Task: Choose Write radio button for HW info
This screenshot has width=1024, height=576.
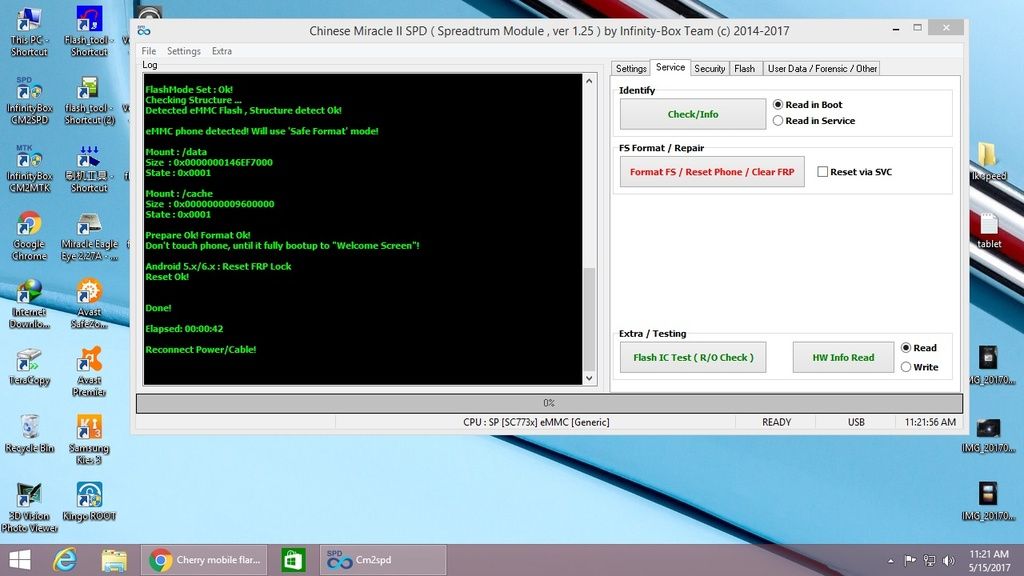Action: tap(906, 367)
